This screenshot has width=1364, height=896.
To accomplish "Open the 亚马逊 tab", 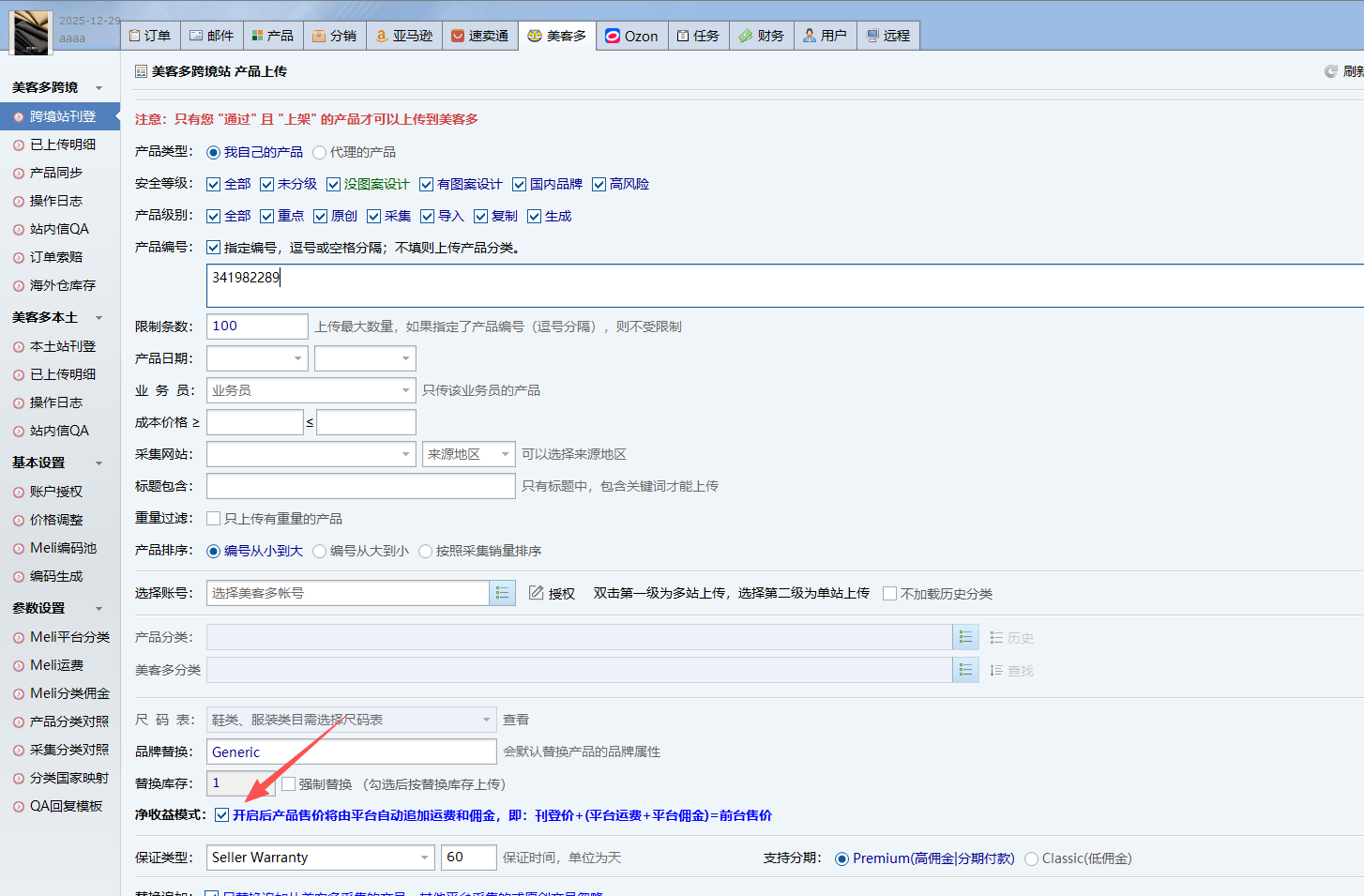I will tap(403, 36).
